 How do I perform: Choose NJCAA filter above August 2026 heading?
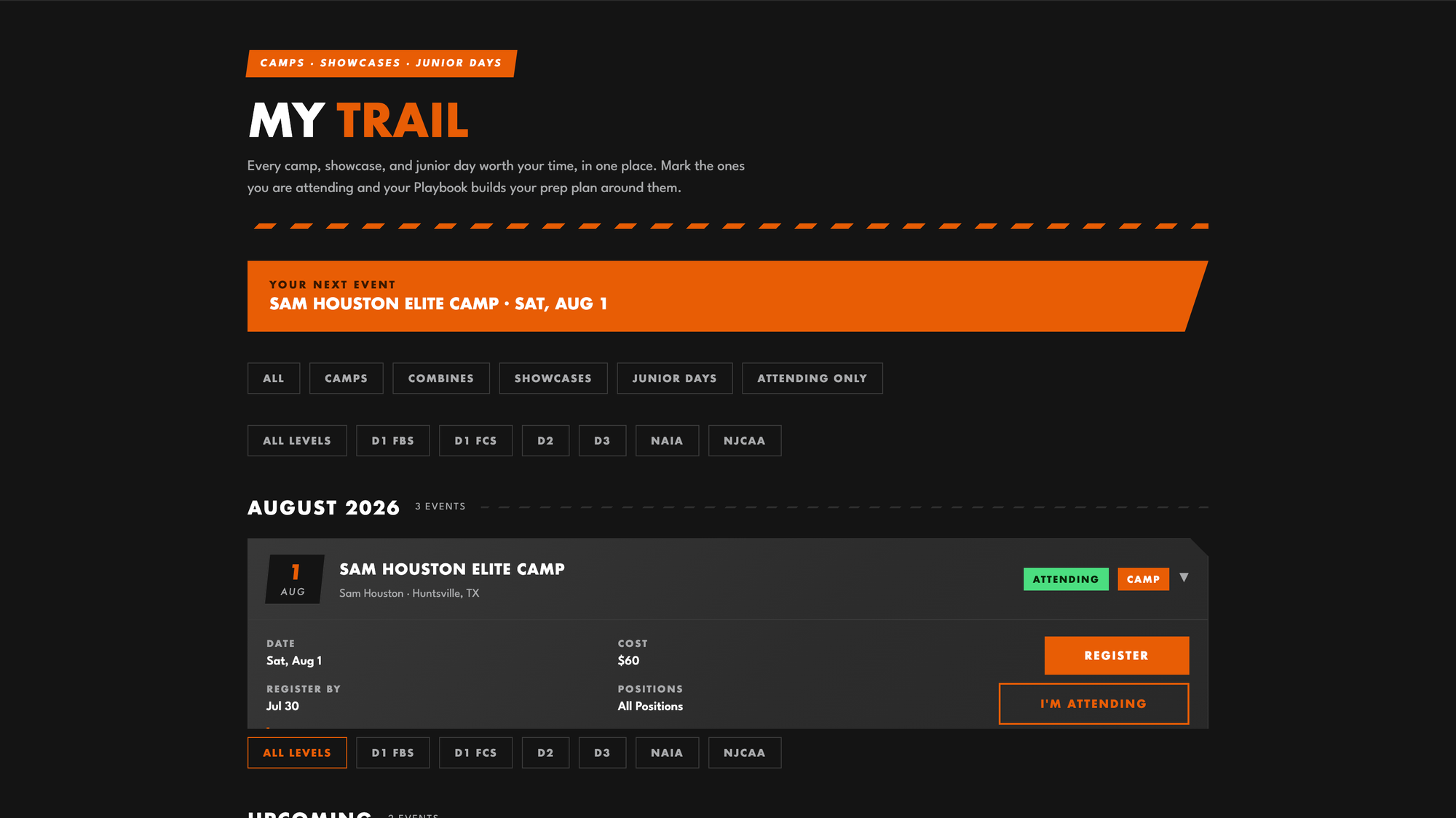point(745,441)
